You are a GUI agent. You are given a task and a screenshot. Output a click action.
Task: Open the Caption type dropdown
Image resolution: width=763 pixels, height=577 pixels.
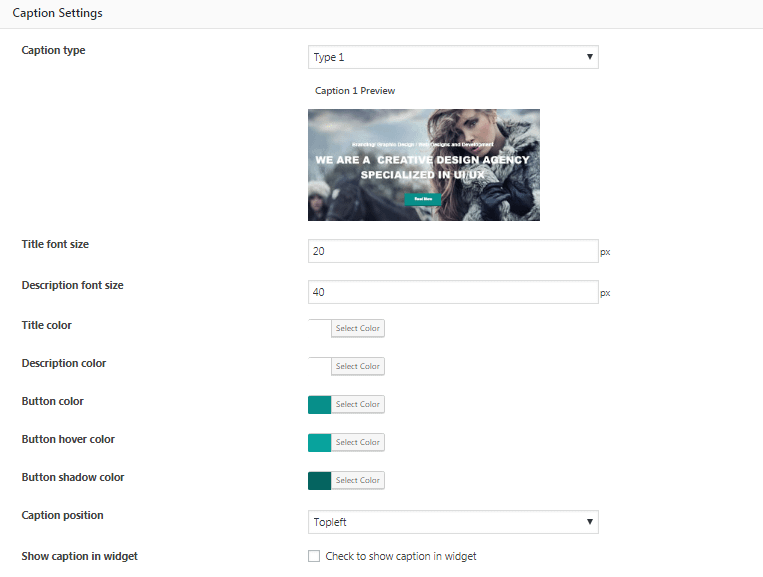click(x=453, y=57)
